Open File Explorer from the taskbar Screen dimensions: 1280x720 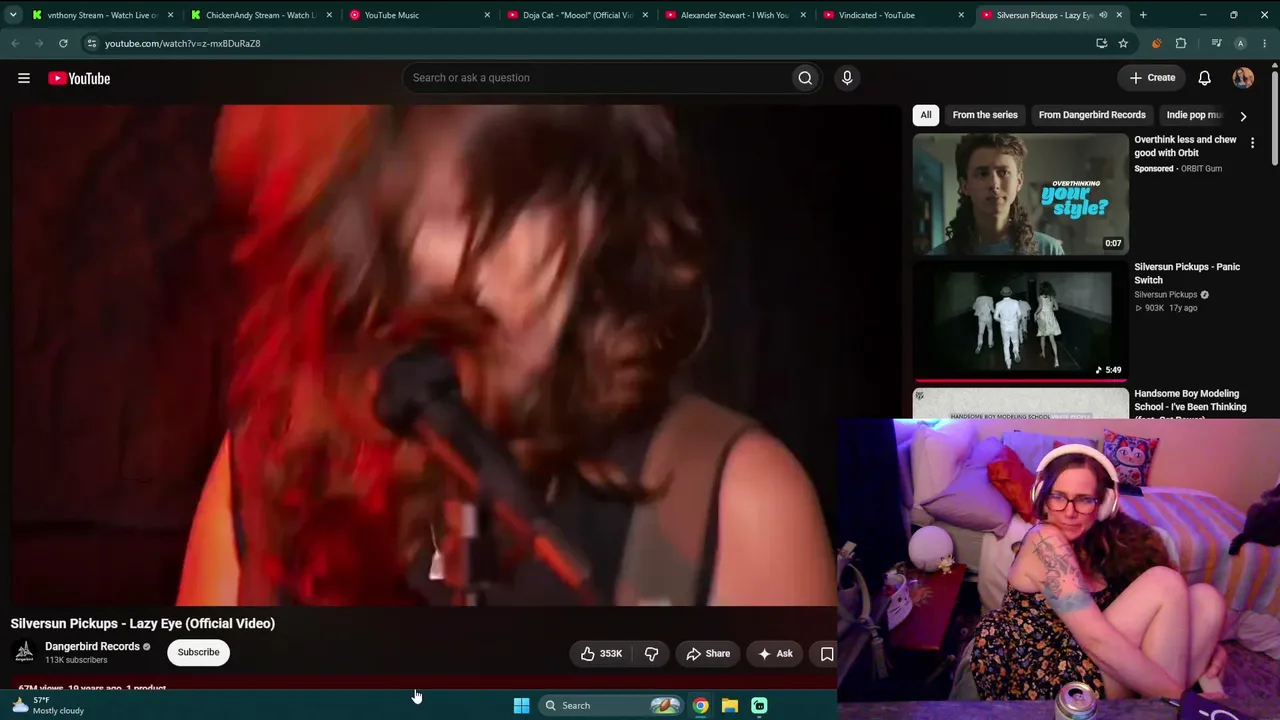coord(730,705)
